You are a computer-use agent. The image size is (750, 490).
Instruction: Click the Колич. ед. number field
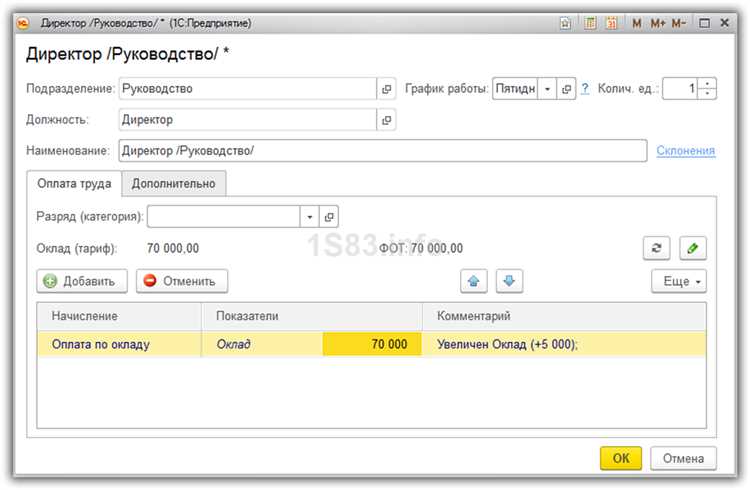pos(680,89)
